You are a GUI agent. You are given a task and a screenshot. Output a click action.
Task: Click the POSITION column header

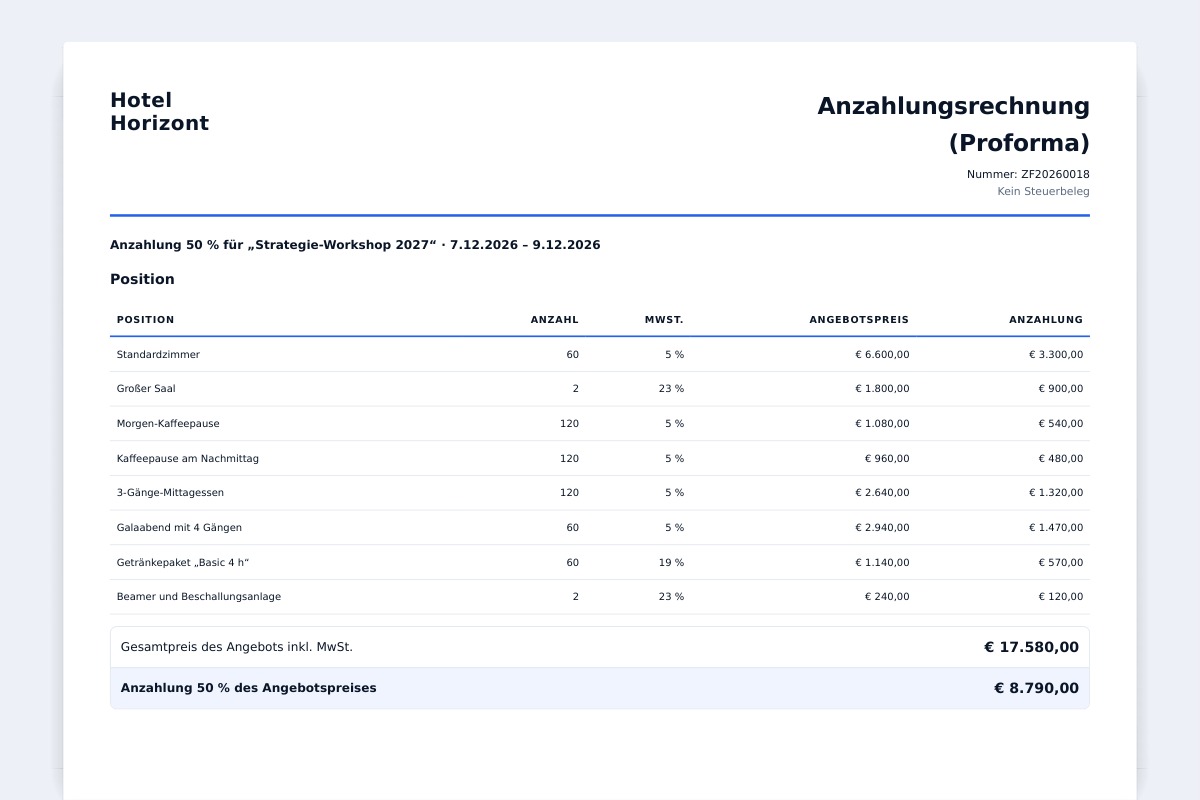(145, 320)
